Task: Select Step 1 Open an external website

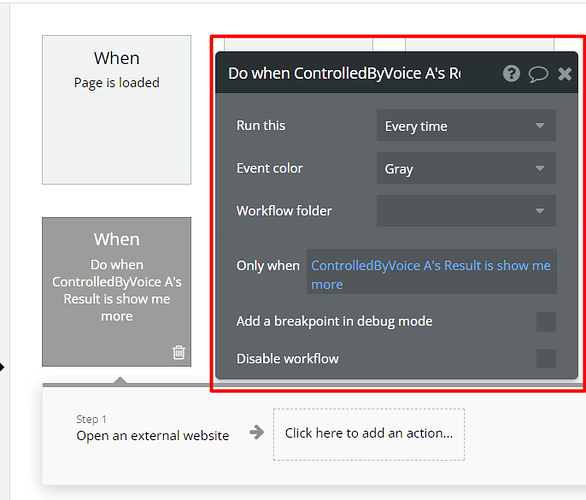Action: [152, 428]
